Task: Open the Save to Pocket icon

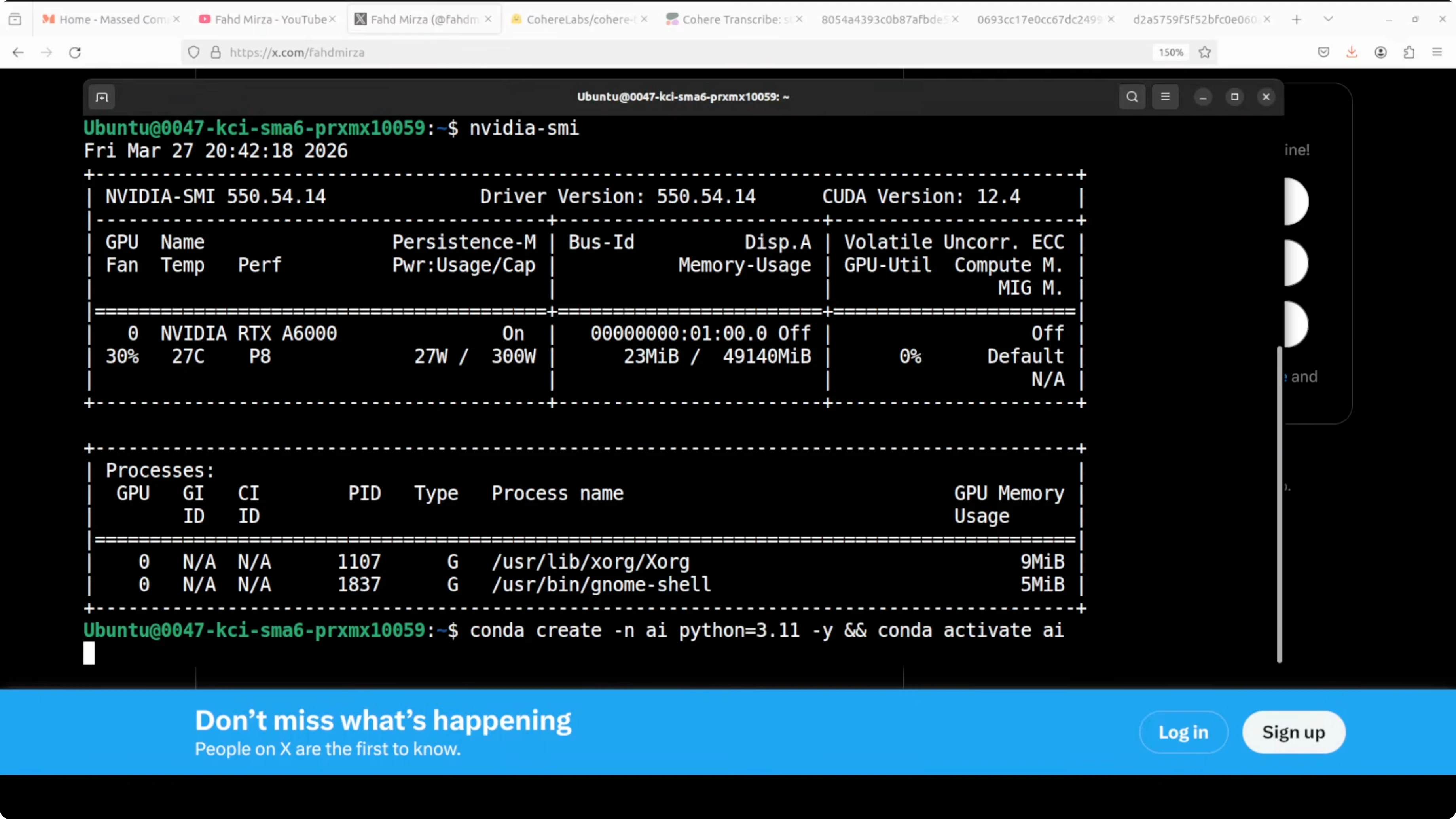Action: 1323,53
